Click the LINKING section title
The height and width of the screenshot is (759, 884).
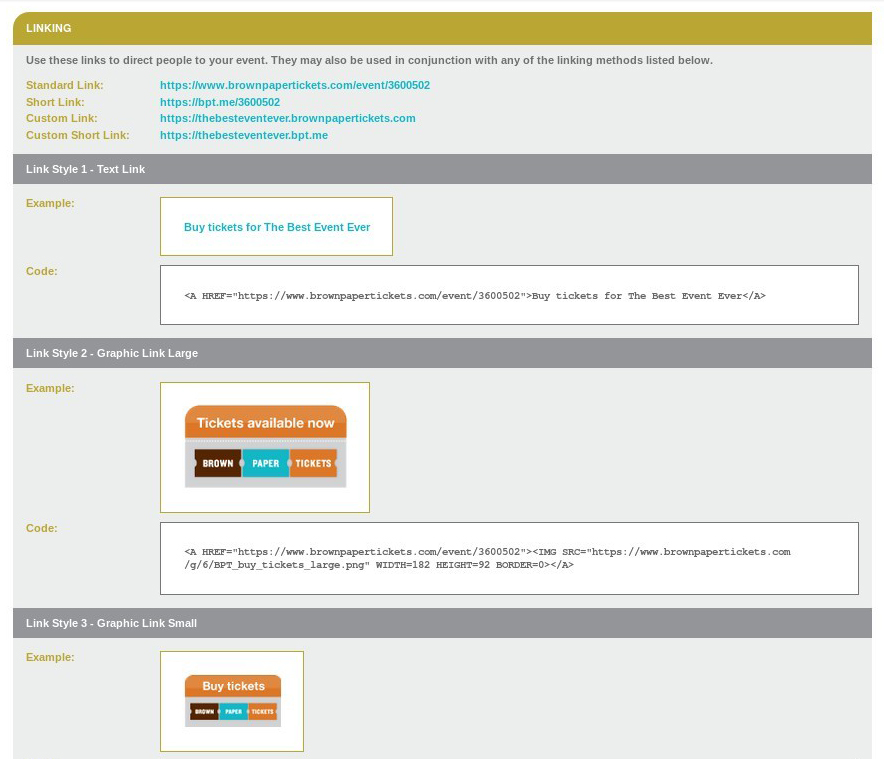pos(48,28)
